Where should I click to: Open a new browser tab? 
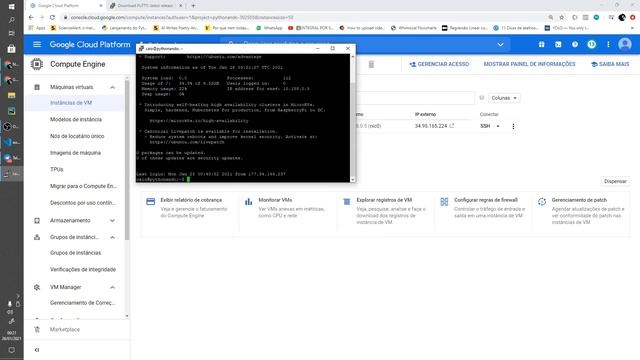click(193, 6)
